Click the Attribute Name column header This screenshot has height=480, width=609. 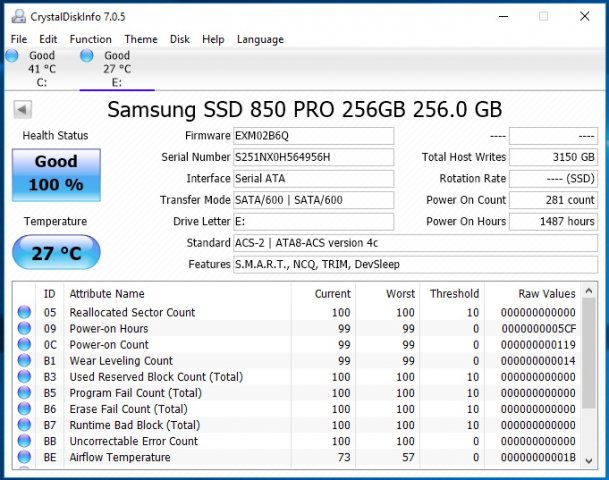pos(106,294)
